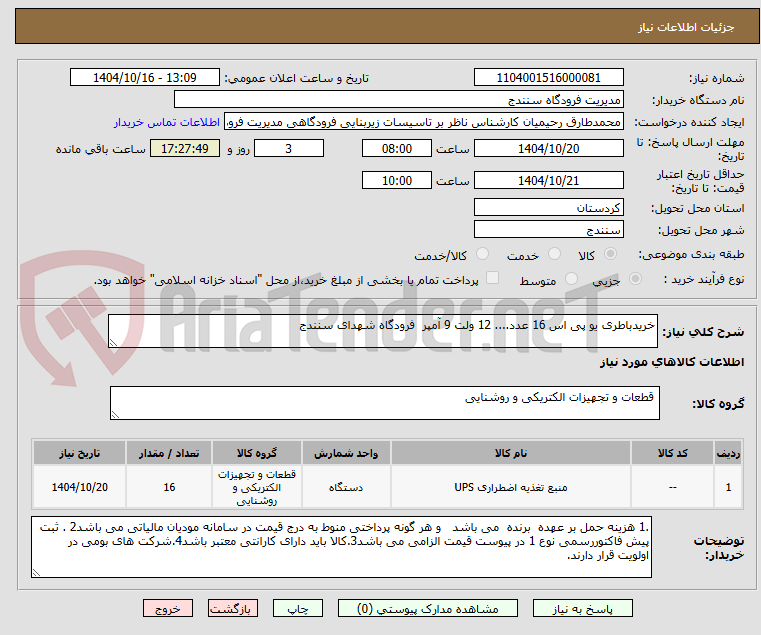Click the مدیریت فرودگاه سنندج buyer field
This screenshot has width=761, height=635.
pos(398,100)
